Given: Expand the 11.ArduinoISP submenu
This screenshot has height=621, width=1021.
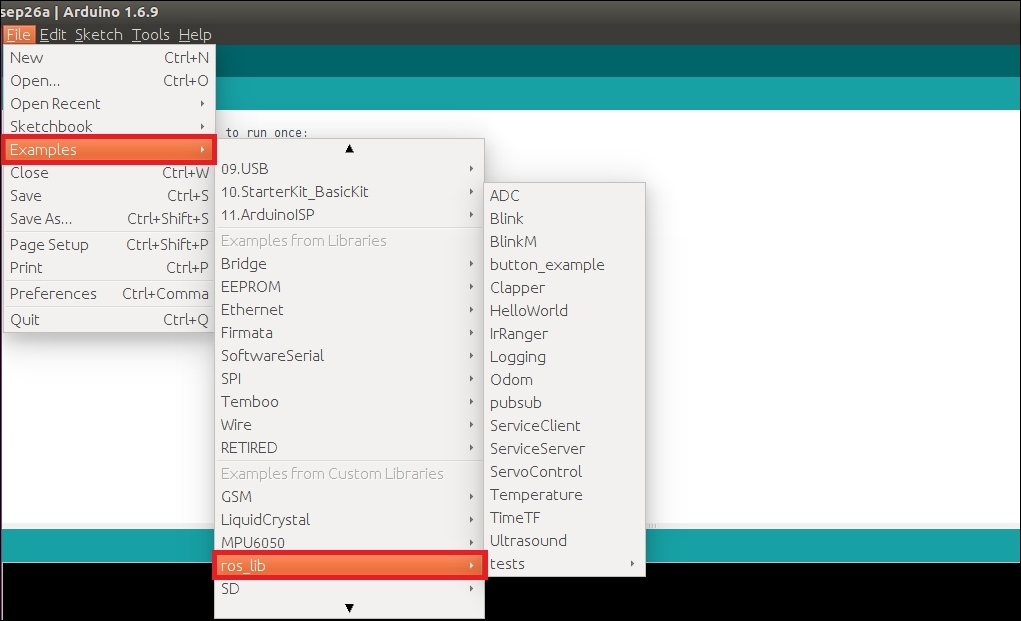Looking at the screenshot, I should (x=350, y=215).
